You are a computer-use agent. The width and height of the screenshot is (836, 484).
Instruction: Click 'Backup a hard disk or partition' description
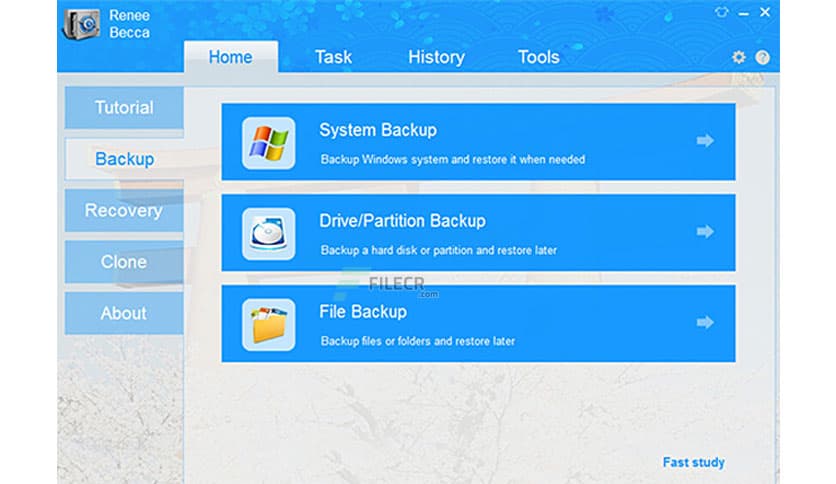click(439, 250)
